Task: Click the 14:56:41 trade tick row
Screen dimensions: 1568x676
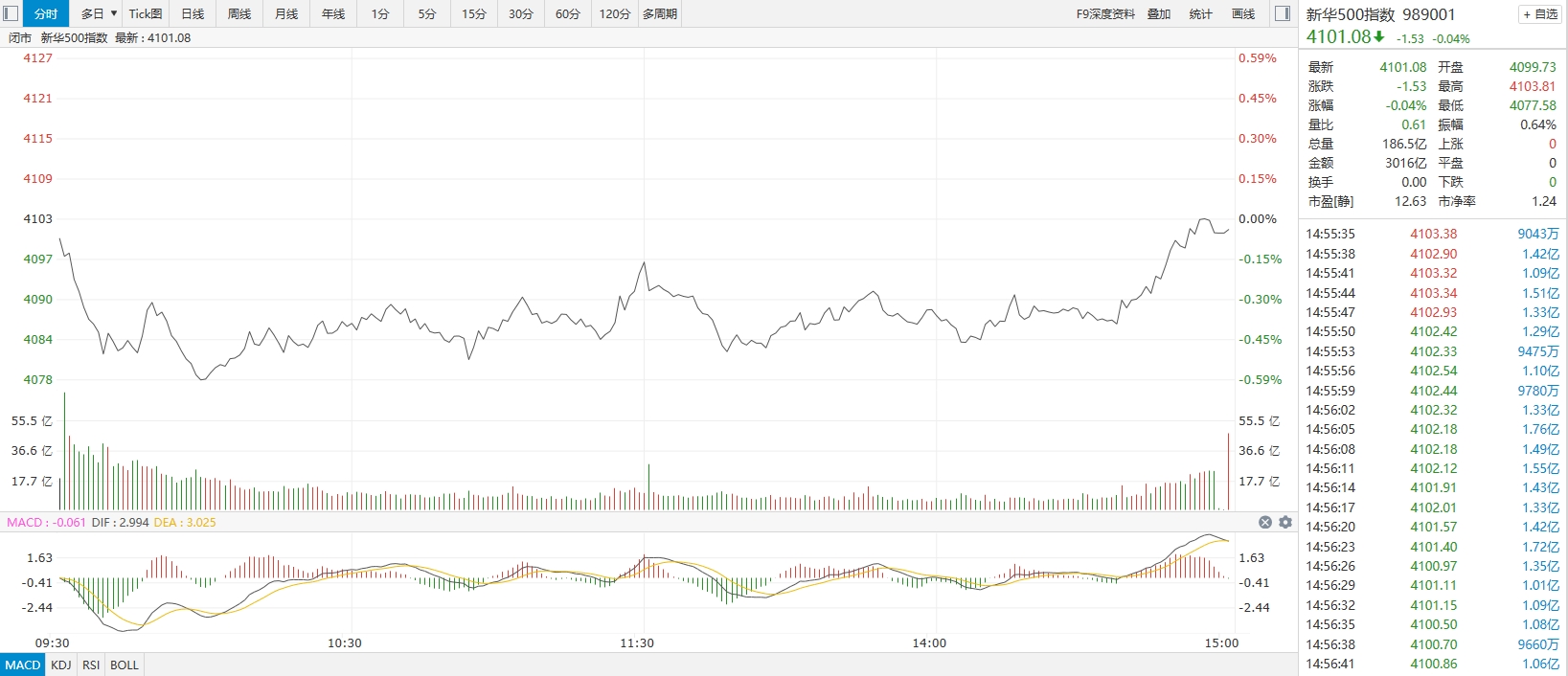Action: click(1432, 664)
